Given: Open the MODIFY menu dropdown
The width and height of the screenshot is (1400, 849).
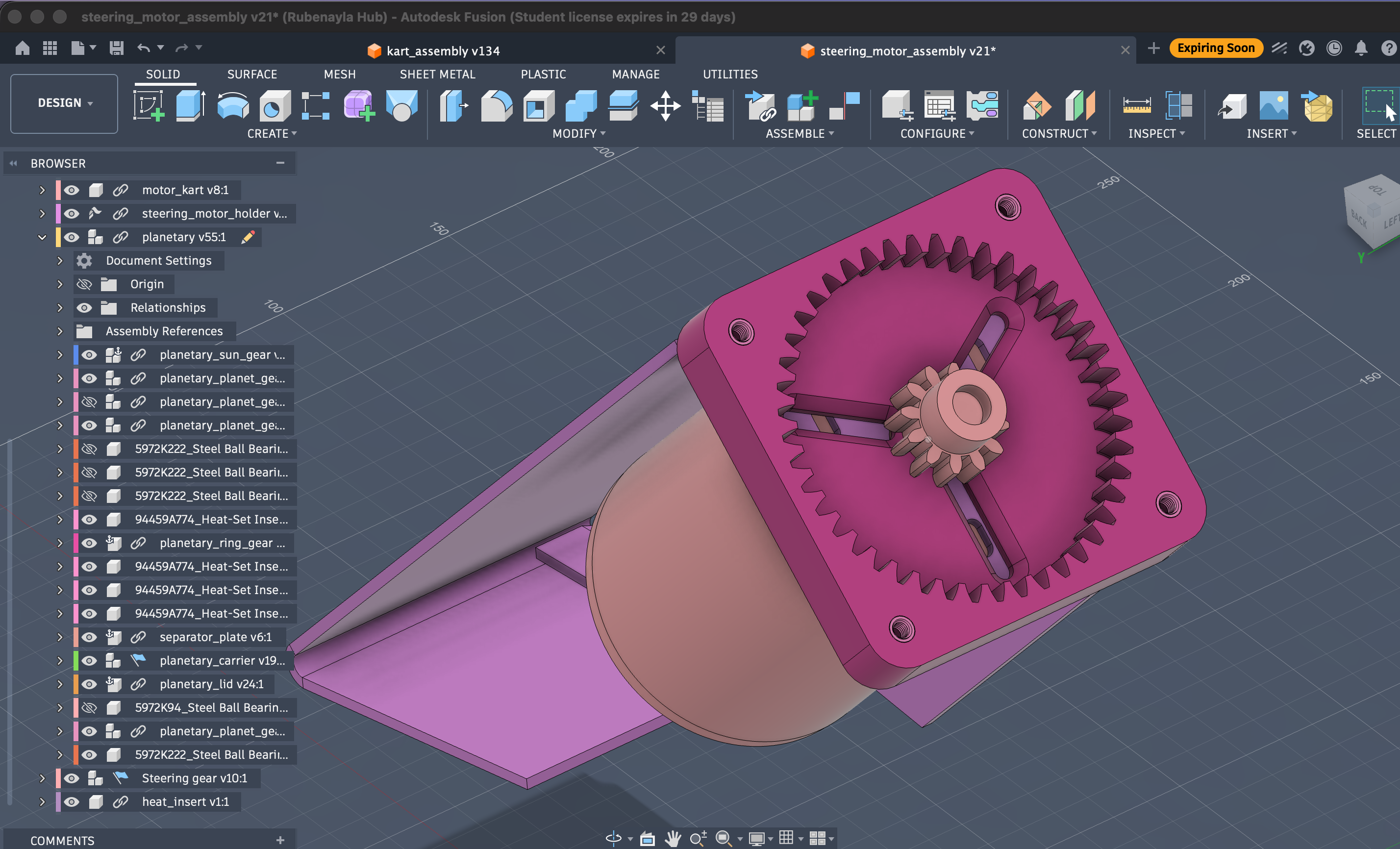Looking at the screenshot, I should pos(578,133).
